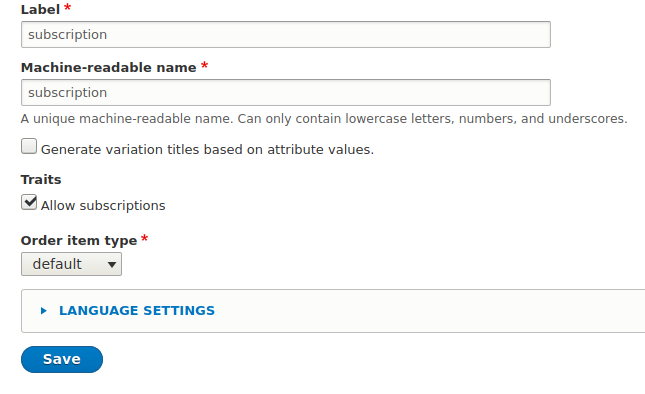Click the red asterisk beside Order item type
645x394 pixels.
coord(144,238)
